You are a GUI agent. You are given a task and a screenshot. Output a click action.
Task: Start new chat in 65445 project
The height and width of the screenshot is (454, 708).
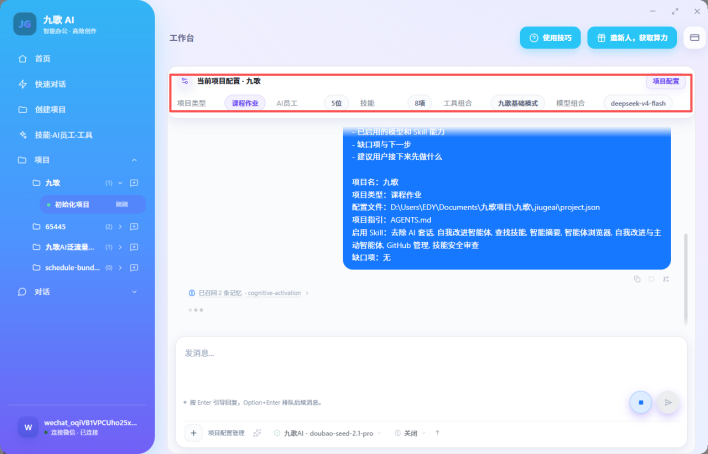point(134,227)
